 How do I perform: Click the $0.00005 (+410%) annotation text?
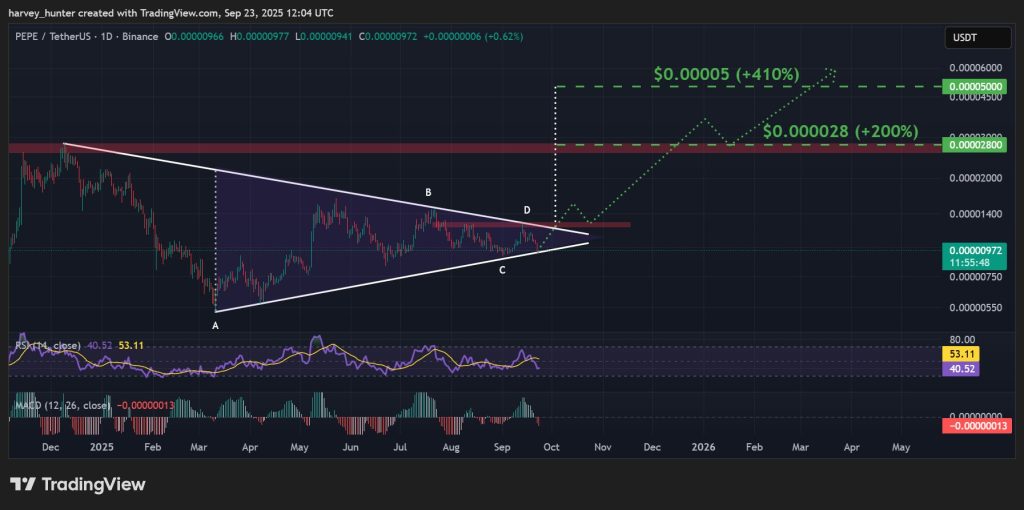pos(726,74)
